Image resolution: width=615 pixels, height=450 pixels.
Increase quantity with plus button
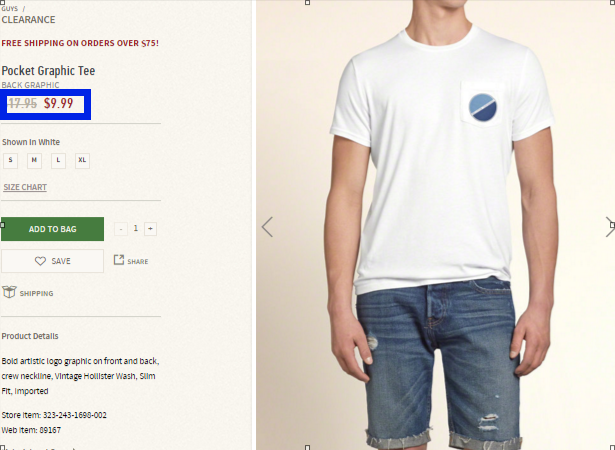(150, 229)
